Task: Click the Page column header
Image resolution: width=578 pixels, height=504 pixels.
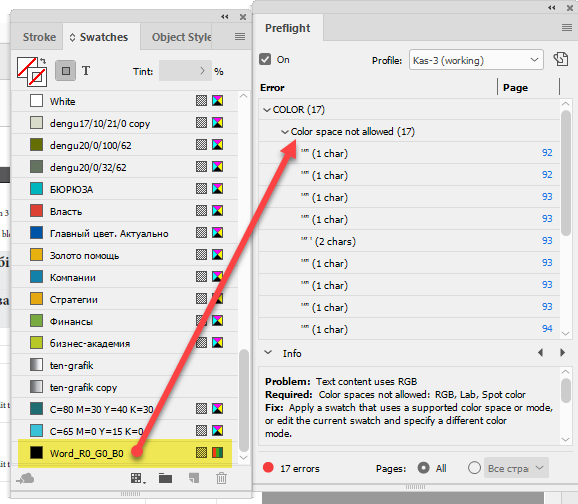Action: click(515, 88)
